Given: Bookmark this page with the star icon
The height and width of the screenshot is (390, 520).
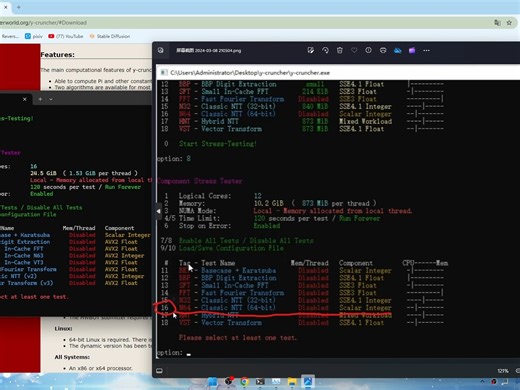Looking at the screenshot, I should [509, 23].
